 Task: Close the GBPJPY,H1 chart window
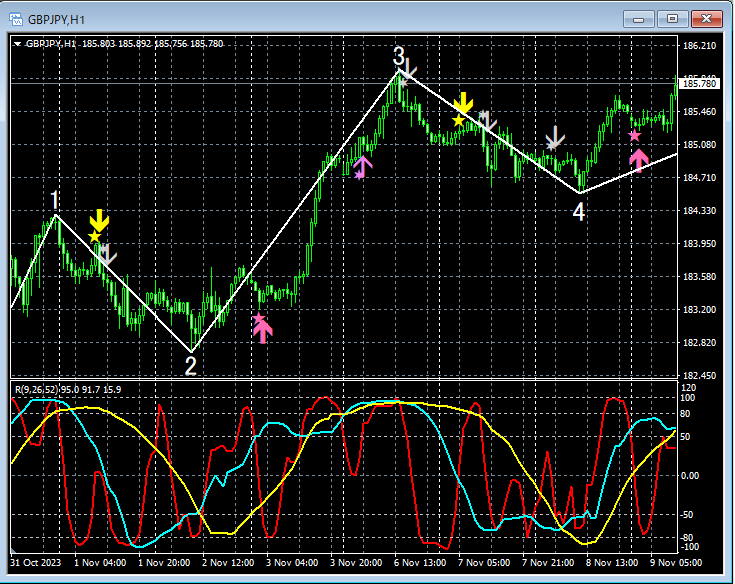[705, 18]
